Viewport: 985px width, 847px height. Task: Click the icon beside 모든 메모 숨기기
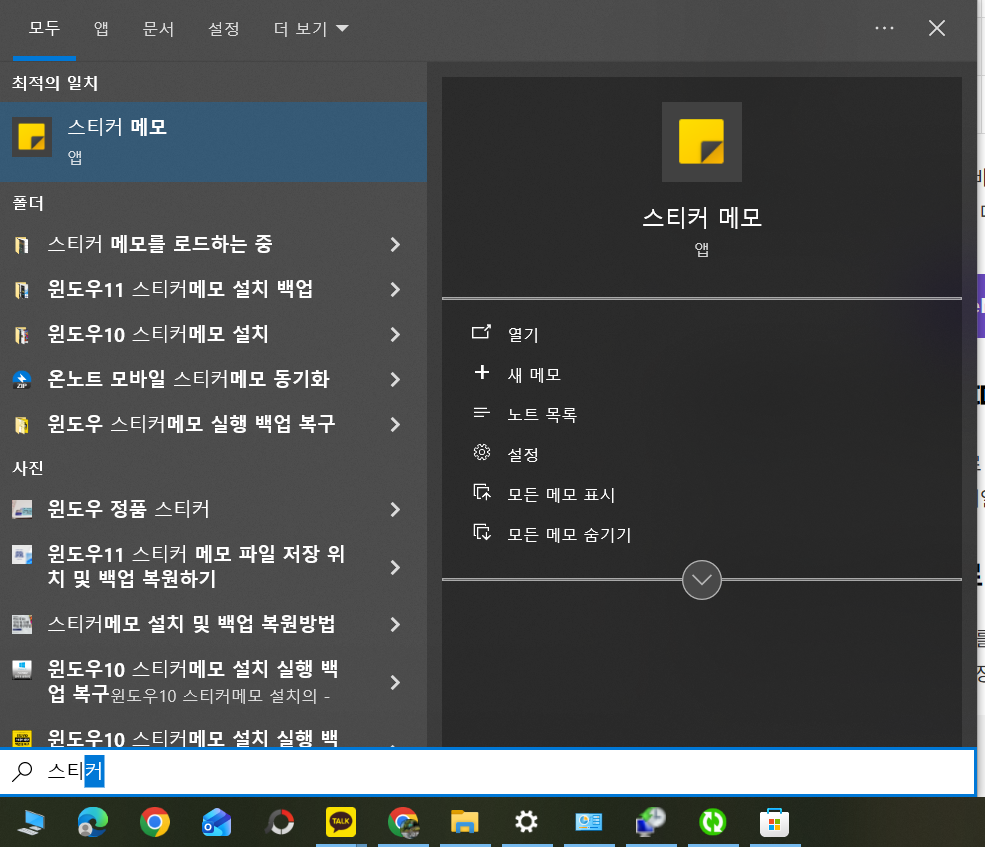481,533
